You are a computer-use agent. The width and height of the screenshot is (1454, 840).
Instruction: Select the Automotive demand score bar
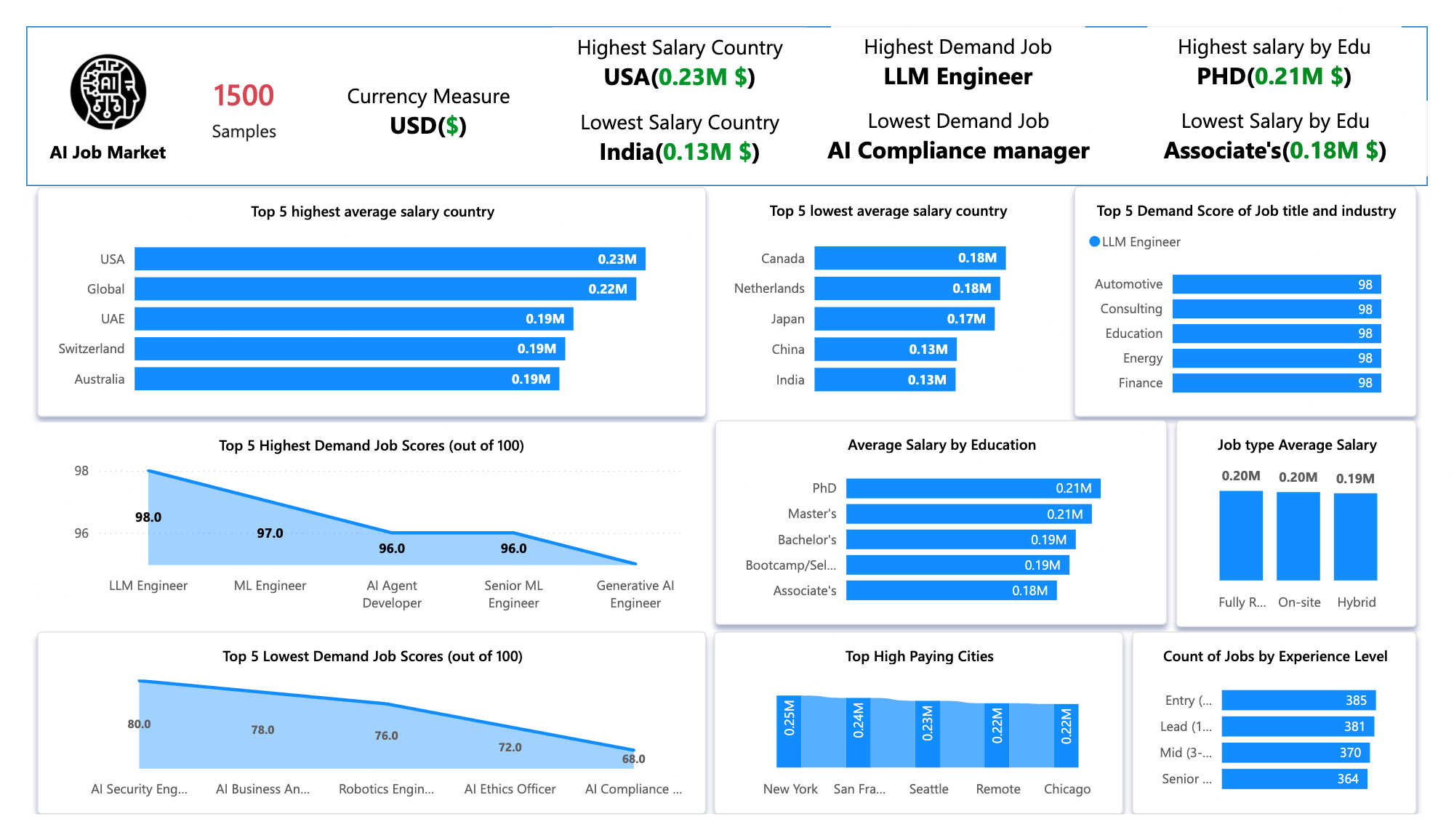point(1276,285)
